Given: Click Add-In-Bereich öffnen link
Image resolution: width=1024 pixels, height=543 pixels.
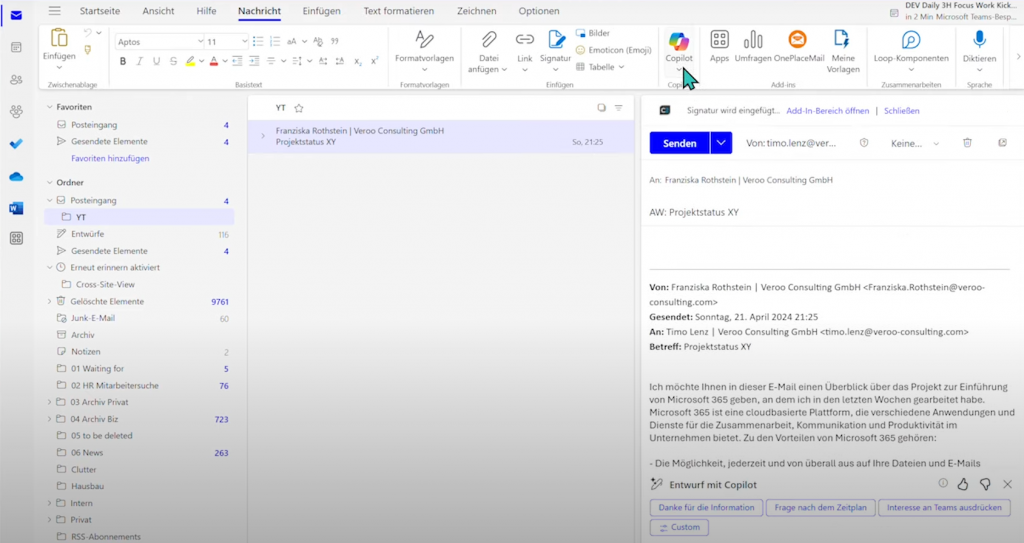Looking at the screenshot, I should [827, 110].
